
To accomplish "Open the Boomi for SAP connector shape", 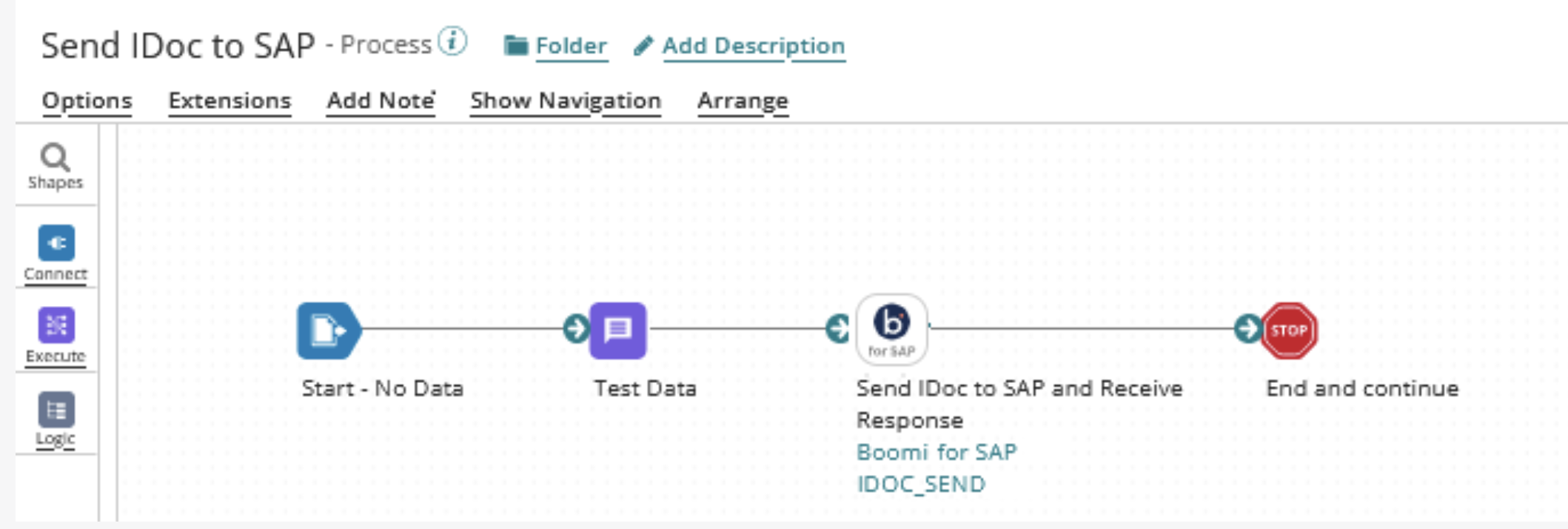I will pos(891,330).
